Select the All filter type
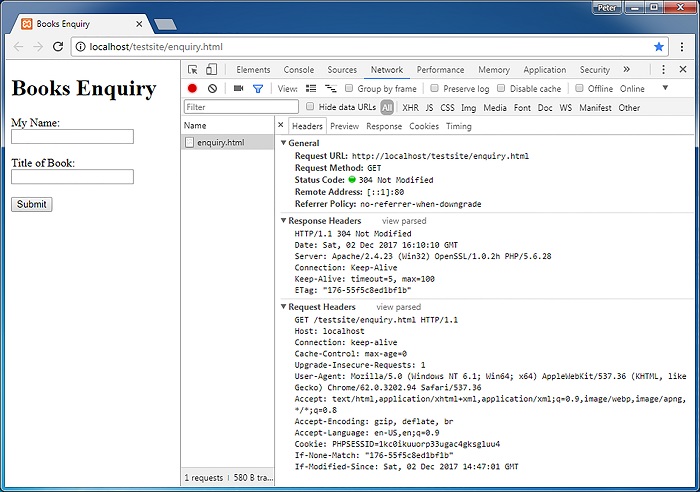The image size is (700, 492). pyautogui.click(x=387, y=107)
